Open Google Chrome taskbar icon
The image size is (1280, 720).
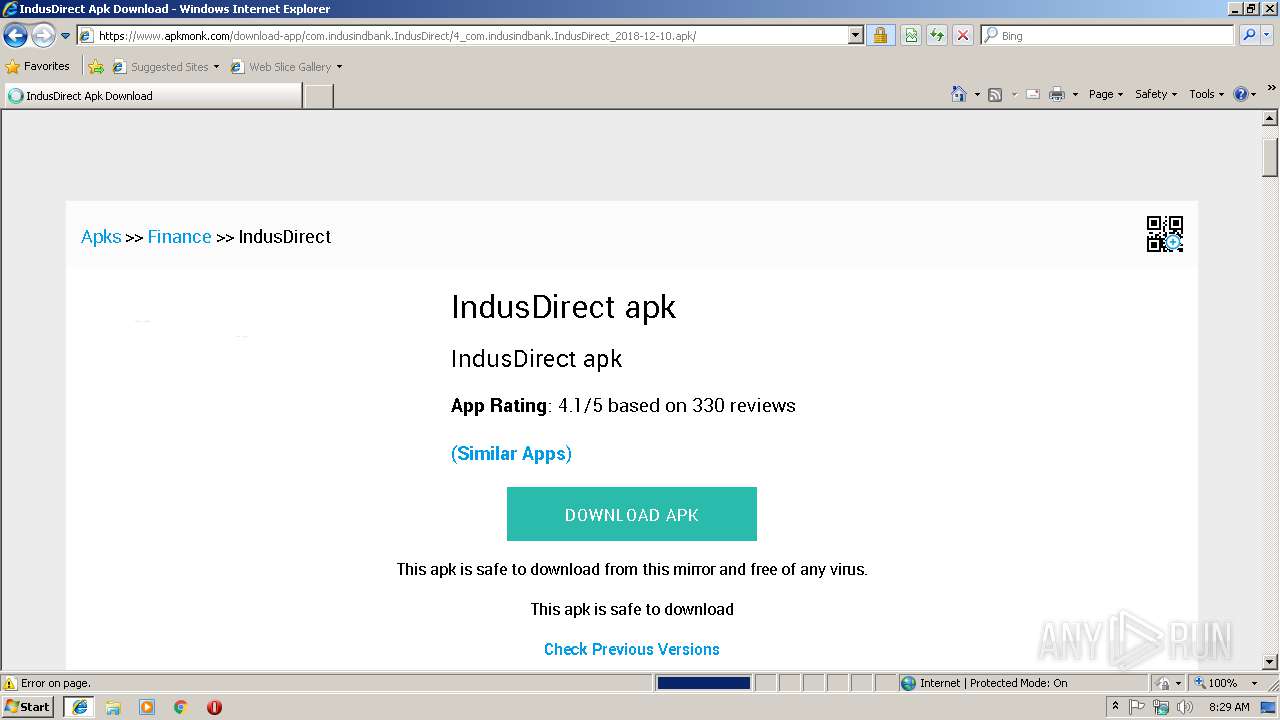pyautogui.click(x=181, y=707)
